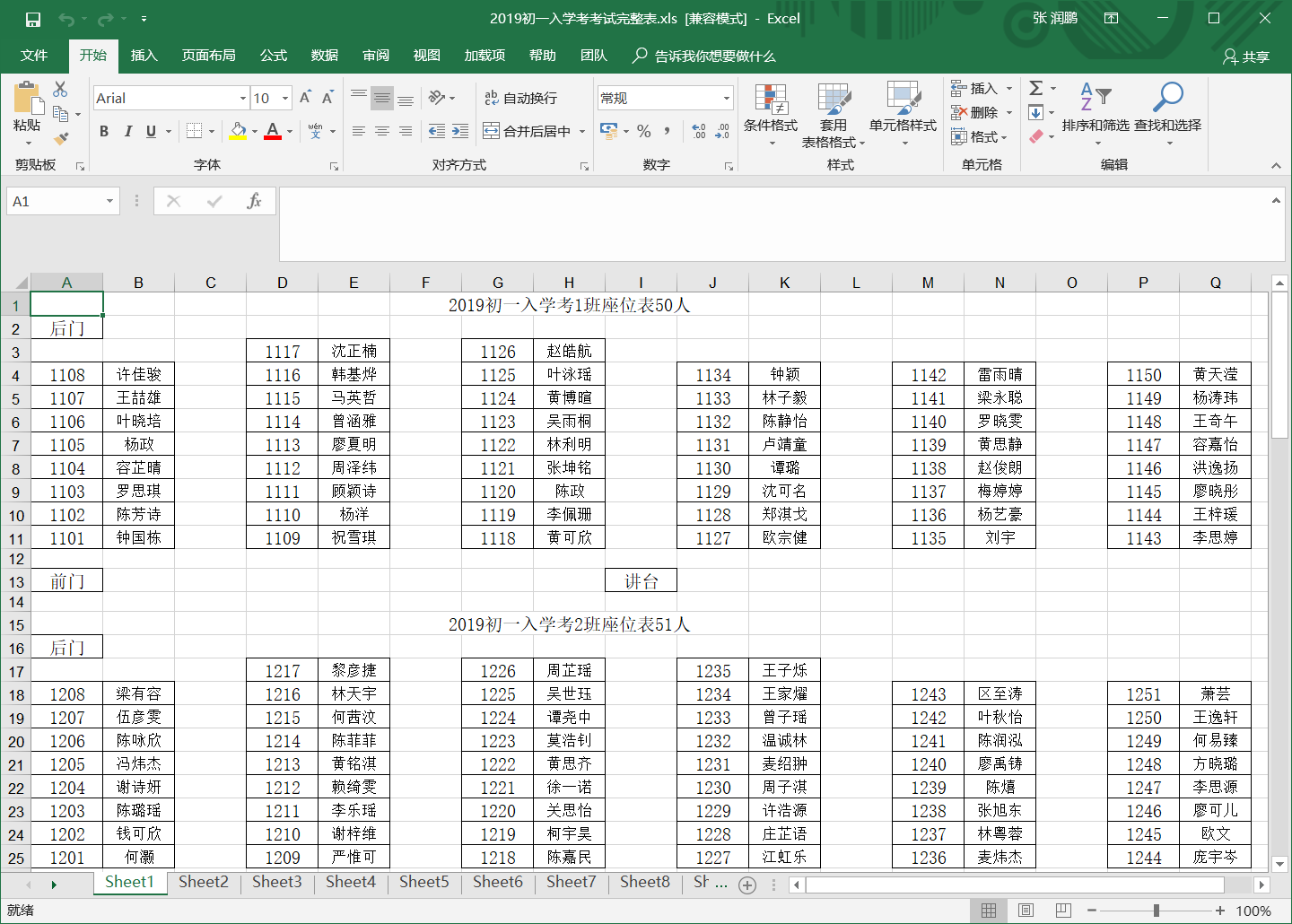Click the insert function fx icon
The width and height of the screenshot is (1292, 924).
click(254, 201)
